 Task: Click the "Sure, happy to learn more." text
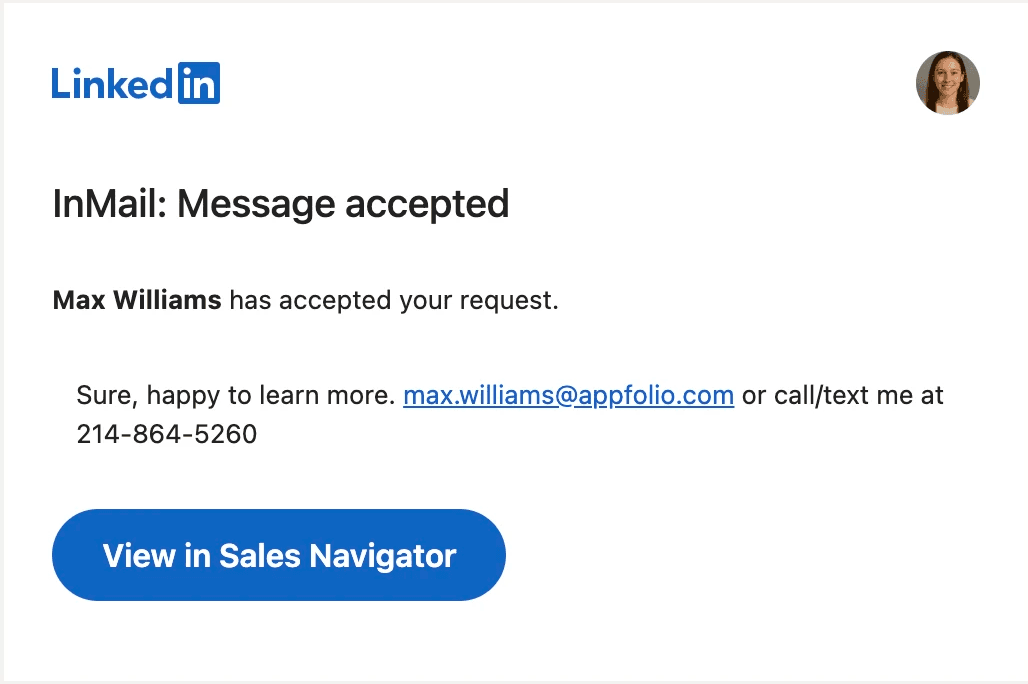(x=236, y=395)
